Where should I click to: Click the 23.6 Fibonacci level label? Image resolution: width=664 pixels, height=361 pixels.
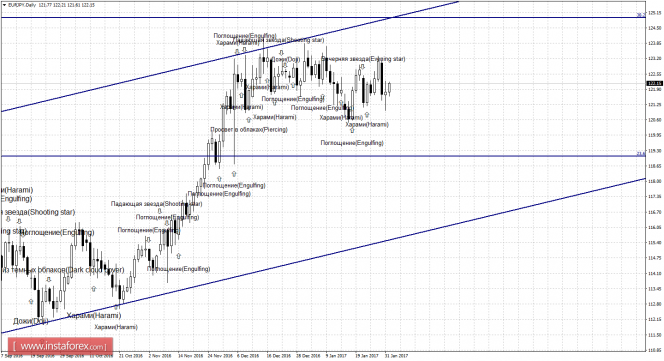click(641, 153)
